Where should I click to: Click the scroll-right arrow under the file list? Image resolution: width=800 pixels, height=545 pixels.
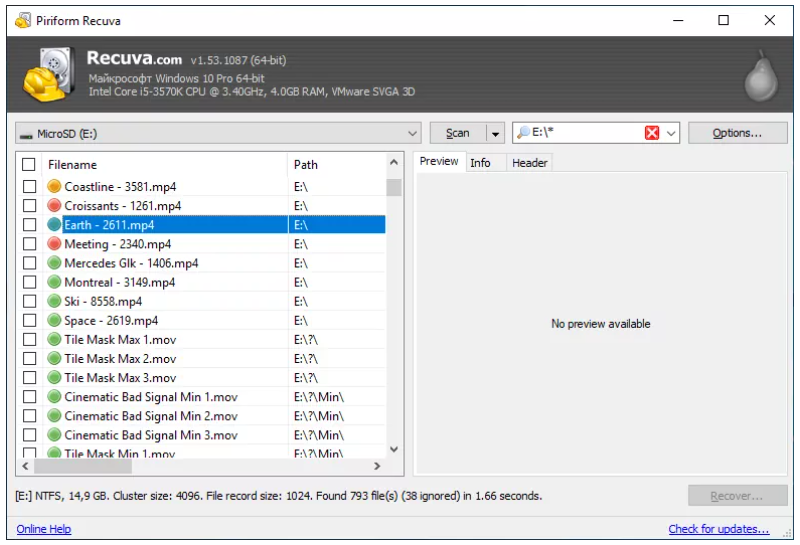pyautogui.click(x=377, y=466)
